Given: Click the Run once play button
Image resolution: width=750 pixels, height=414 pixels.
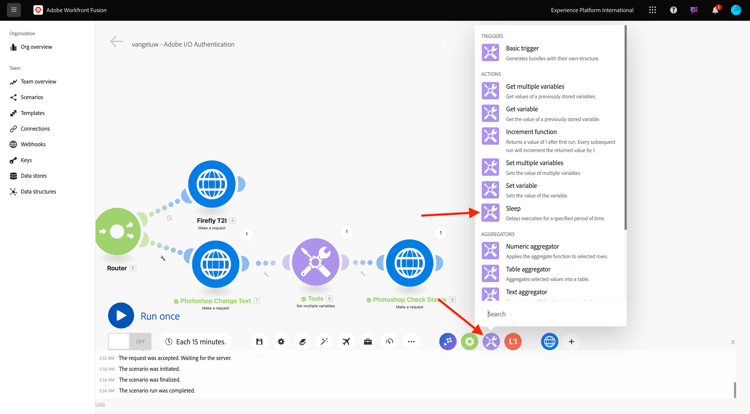Looking at the screenshot, I should point(121,316).
